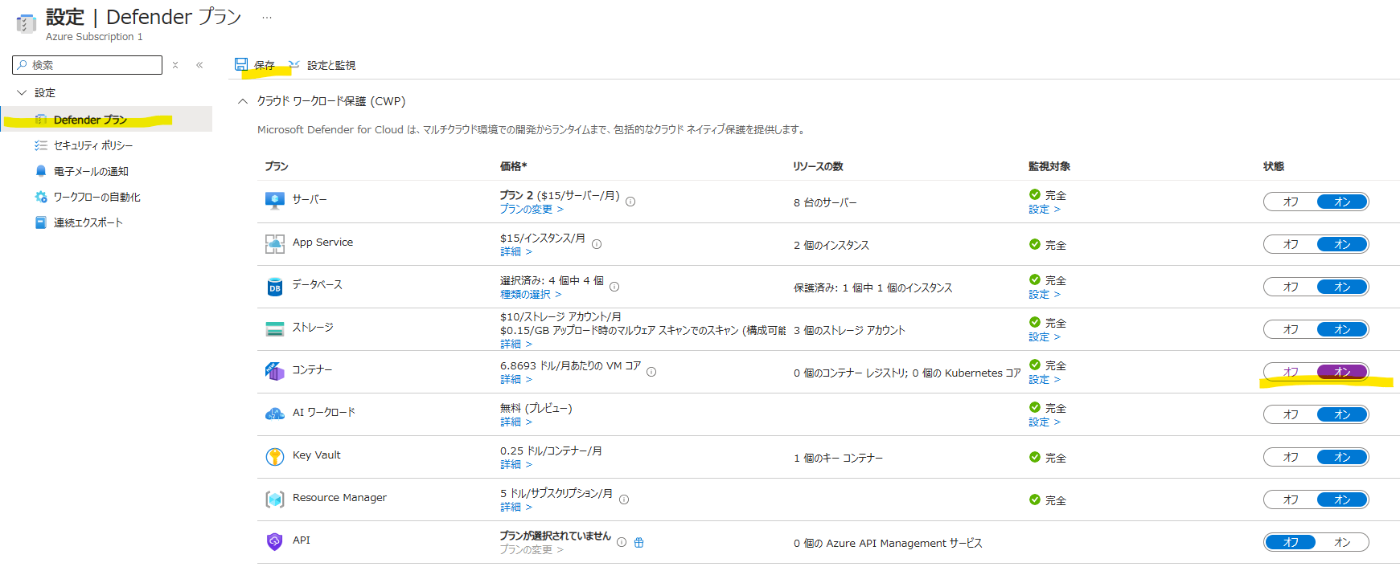Click the gift icon in API row

[x=638, y=542]
